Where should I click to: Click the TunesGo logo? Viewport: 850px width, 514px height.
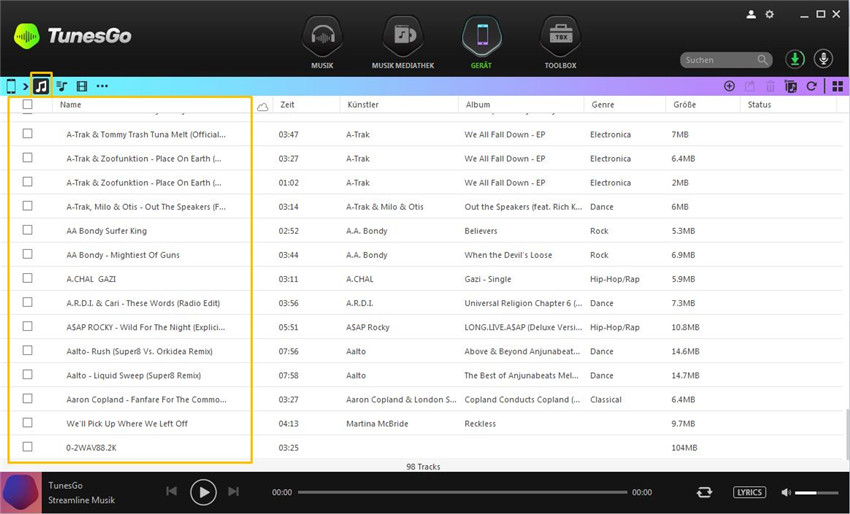73,36
